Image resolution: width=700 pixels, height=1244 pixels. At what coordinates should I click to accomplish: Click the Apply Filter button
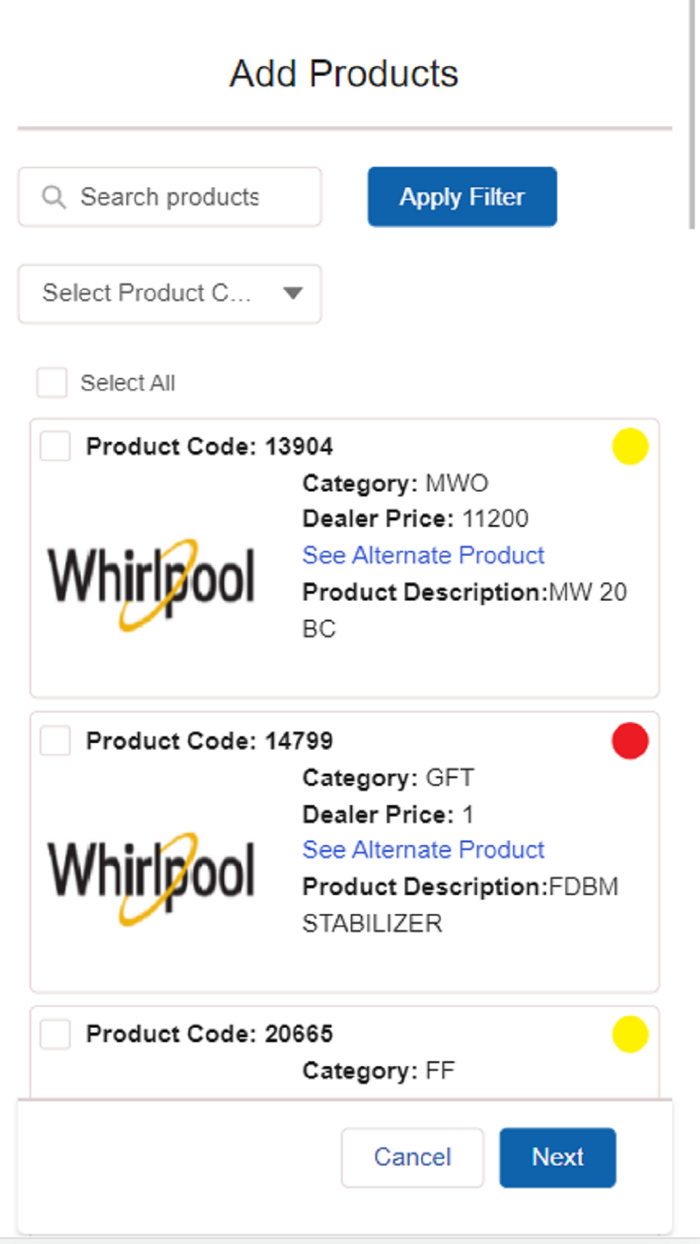461,197
